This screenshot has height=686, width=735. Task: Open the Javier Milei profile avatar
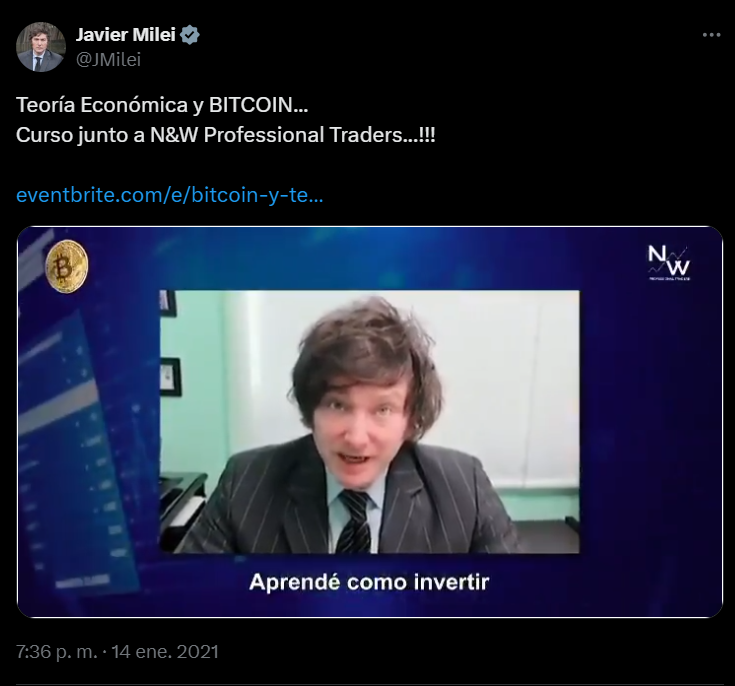coord(41,47)
